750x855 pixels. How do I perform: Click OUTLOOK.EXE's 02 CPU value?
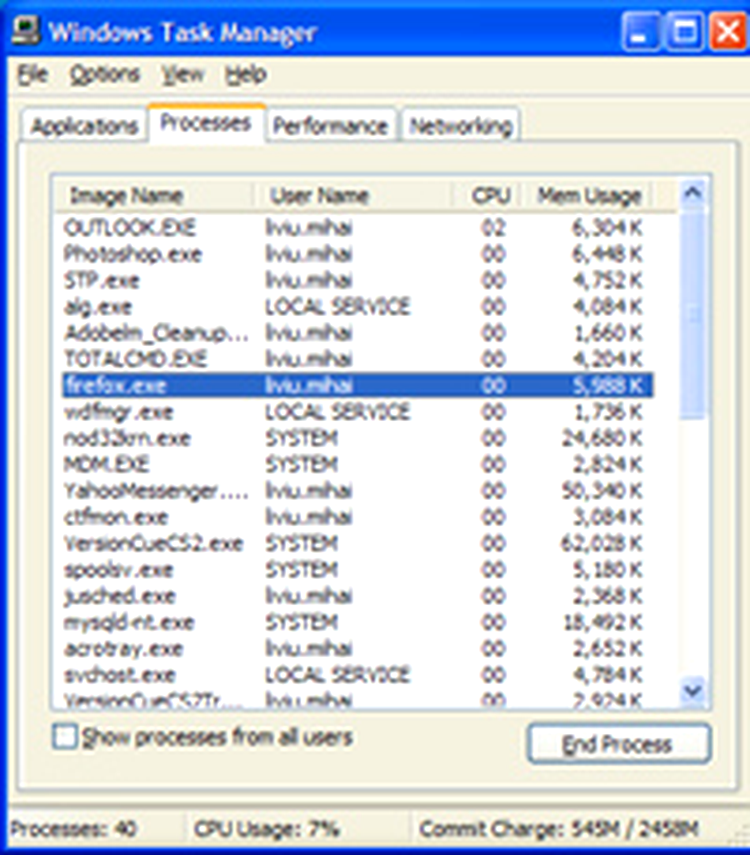pyautogui.click(x=493, y=228)
